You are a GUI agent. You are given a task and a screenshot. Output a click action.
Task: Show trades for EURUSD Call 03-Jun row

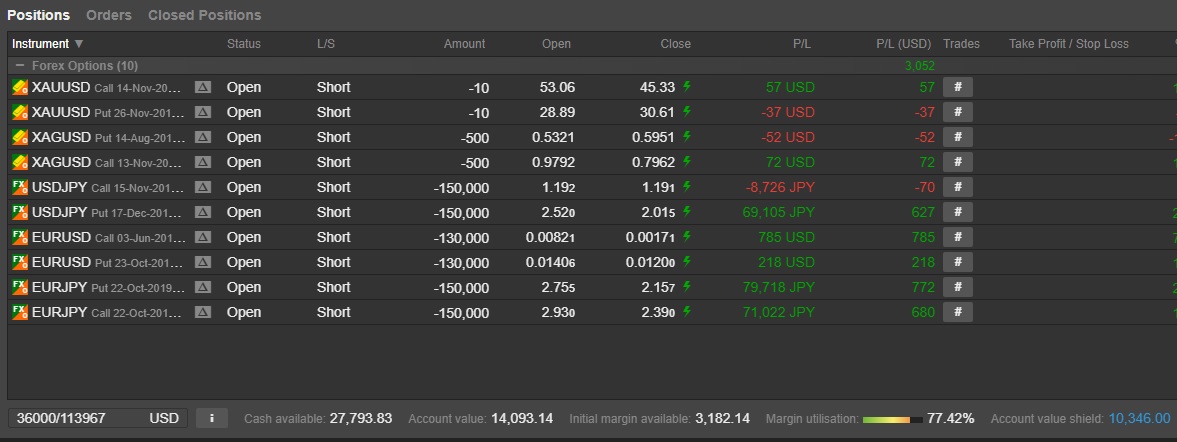(958, 237)
